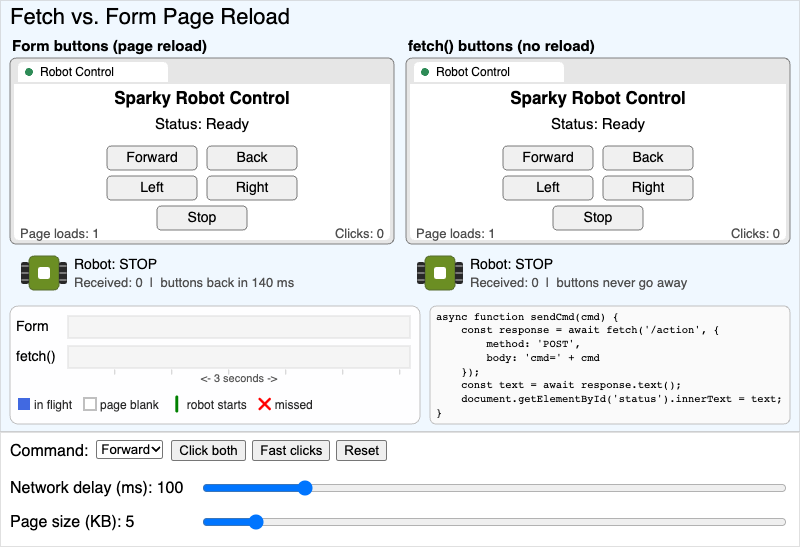Adjust the Network delay slider

494,488
